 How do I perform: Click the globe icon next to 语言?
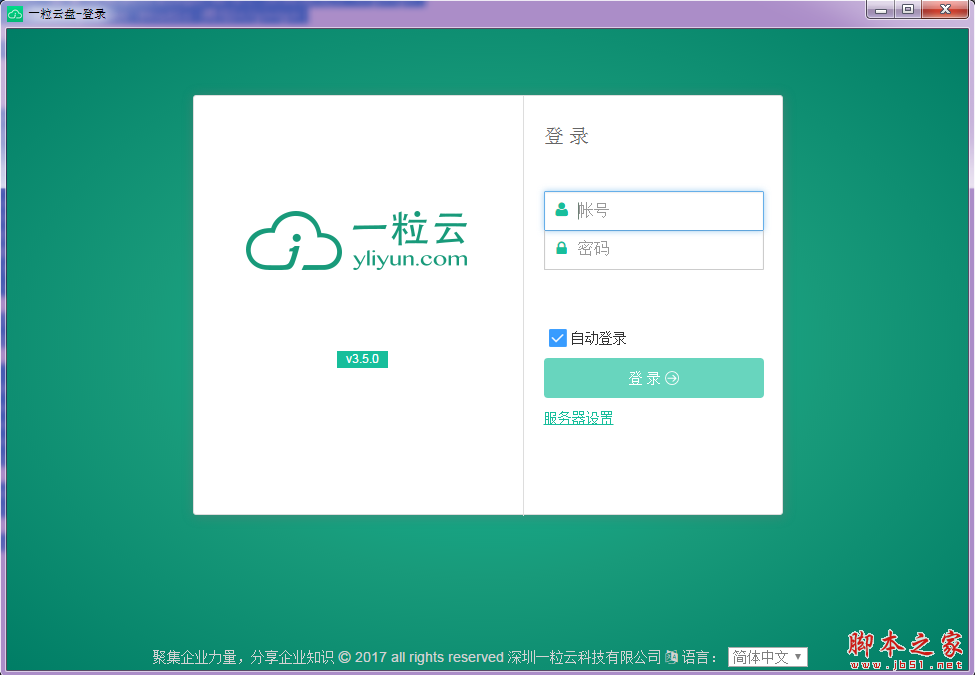(x=670, y=657)
